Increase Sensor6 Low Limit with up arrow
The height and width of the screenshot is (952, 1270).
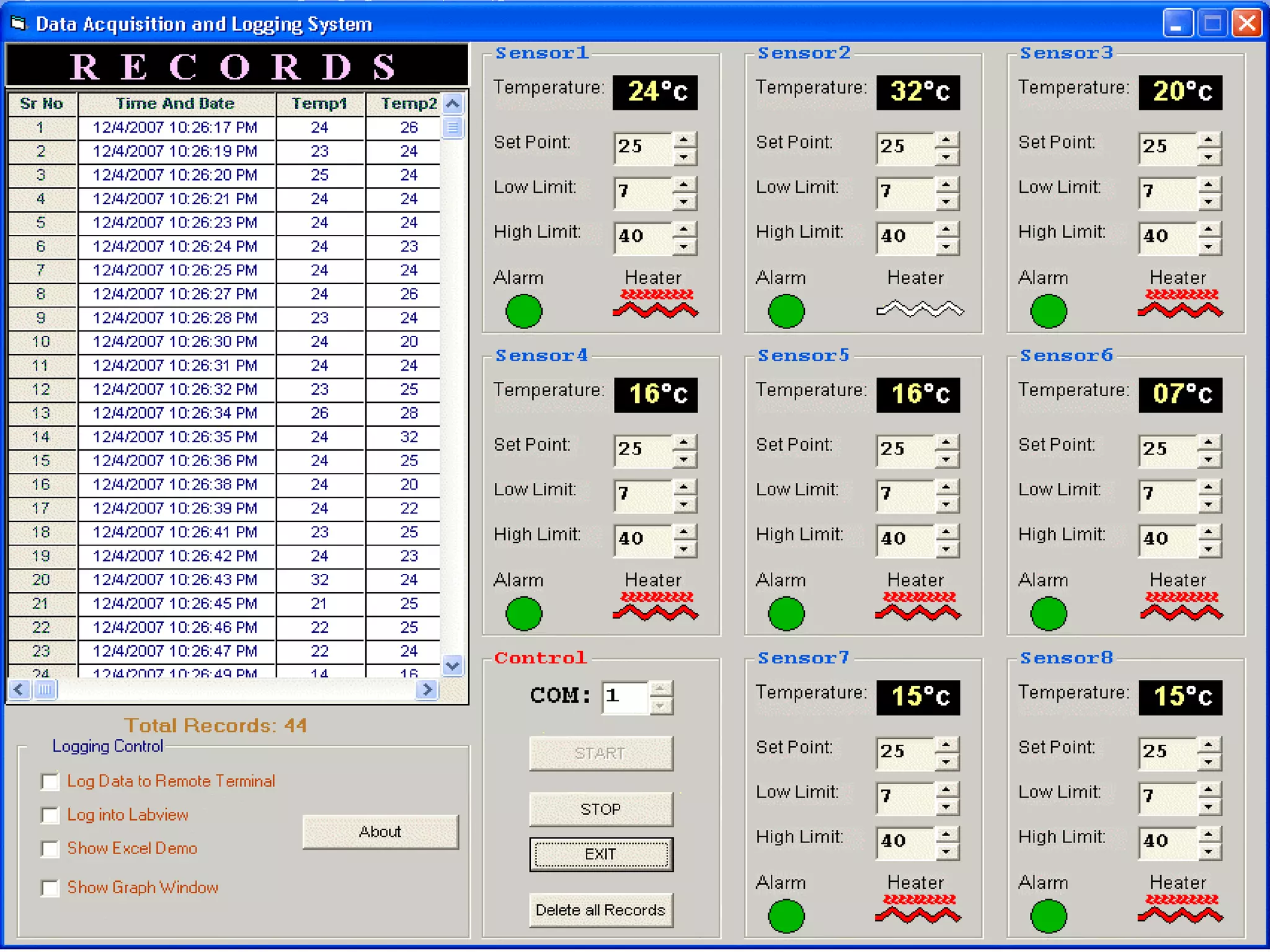[x=1208, y=487]
